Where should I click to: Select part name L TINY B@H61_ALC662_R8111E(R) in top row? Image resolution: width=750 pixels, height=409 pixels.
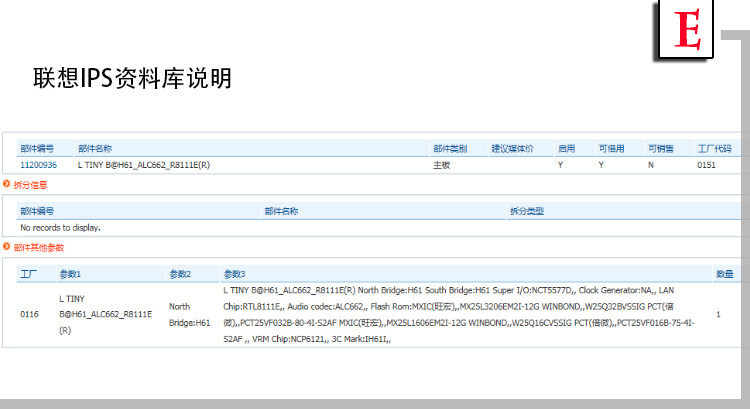pyautogui.click(x=143, y=165)
